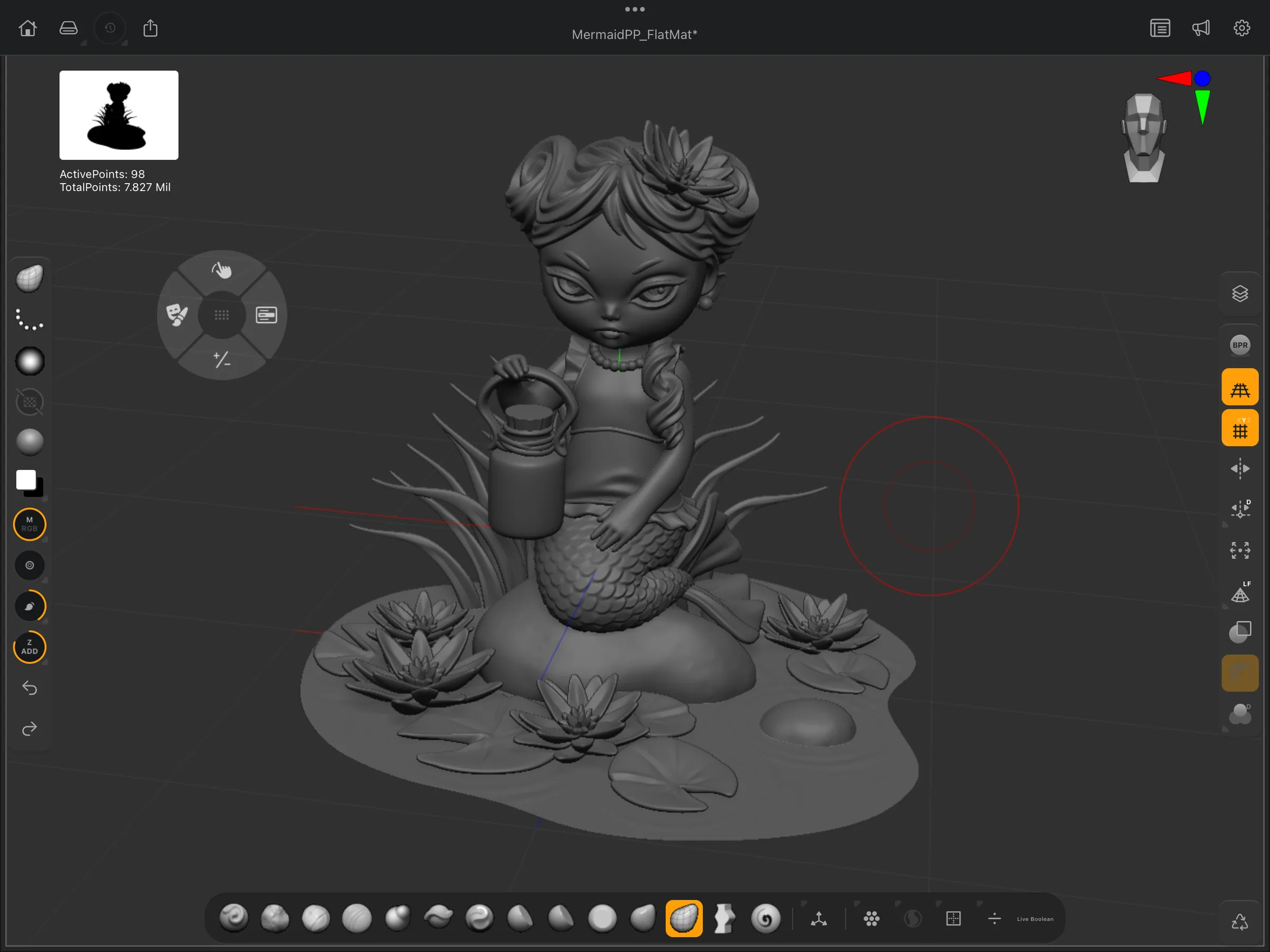Viewport: 1270px width, 952px height.
Task: Click the model silhouette thumbnail
Action: [x=119, y=115]
